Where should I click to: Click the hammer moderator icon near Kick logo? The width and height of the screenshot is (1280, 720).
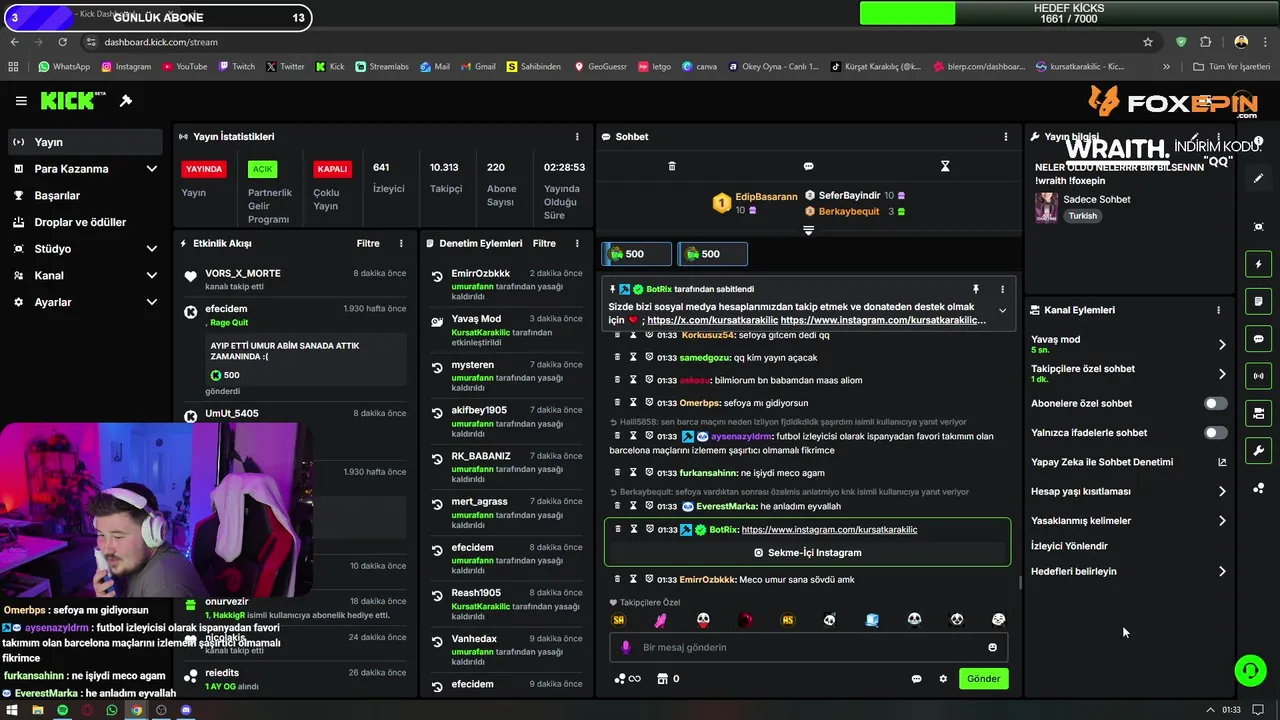click(x=126, y=101)
